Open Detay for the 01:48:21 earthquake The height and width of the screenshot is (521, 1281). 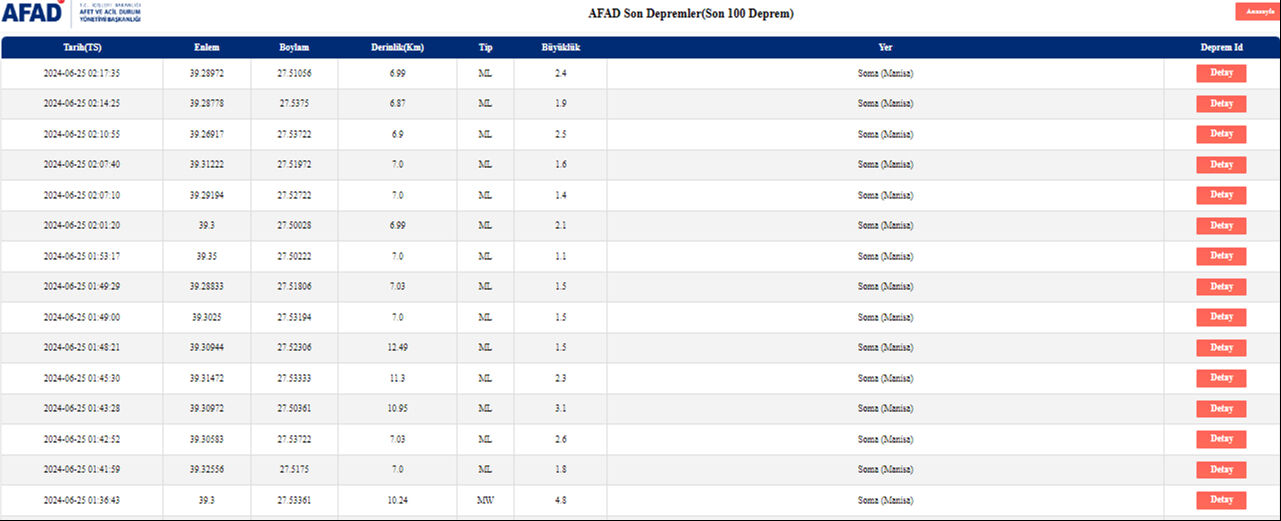1221,347
